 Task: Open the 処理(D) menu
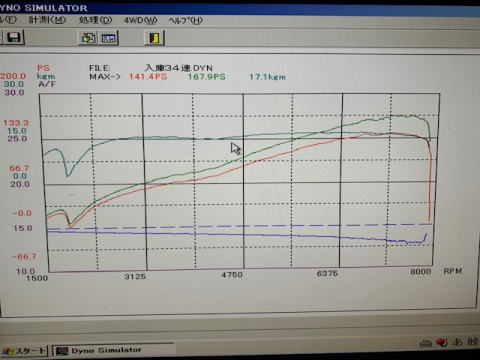coord(95,20)
